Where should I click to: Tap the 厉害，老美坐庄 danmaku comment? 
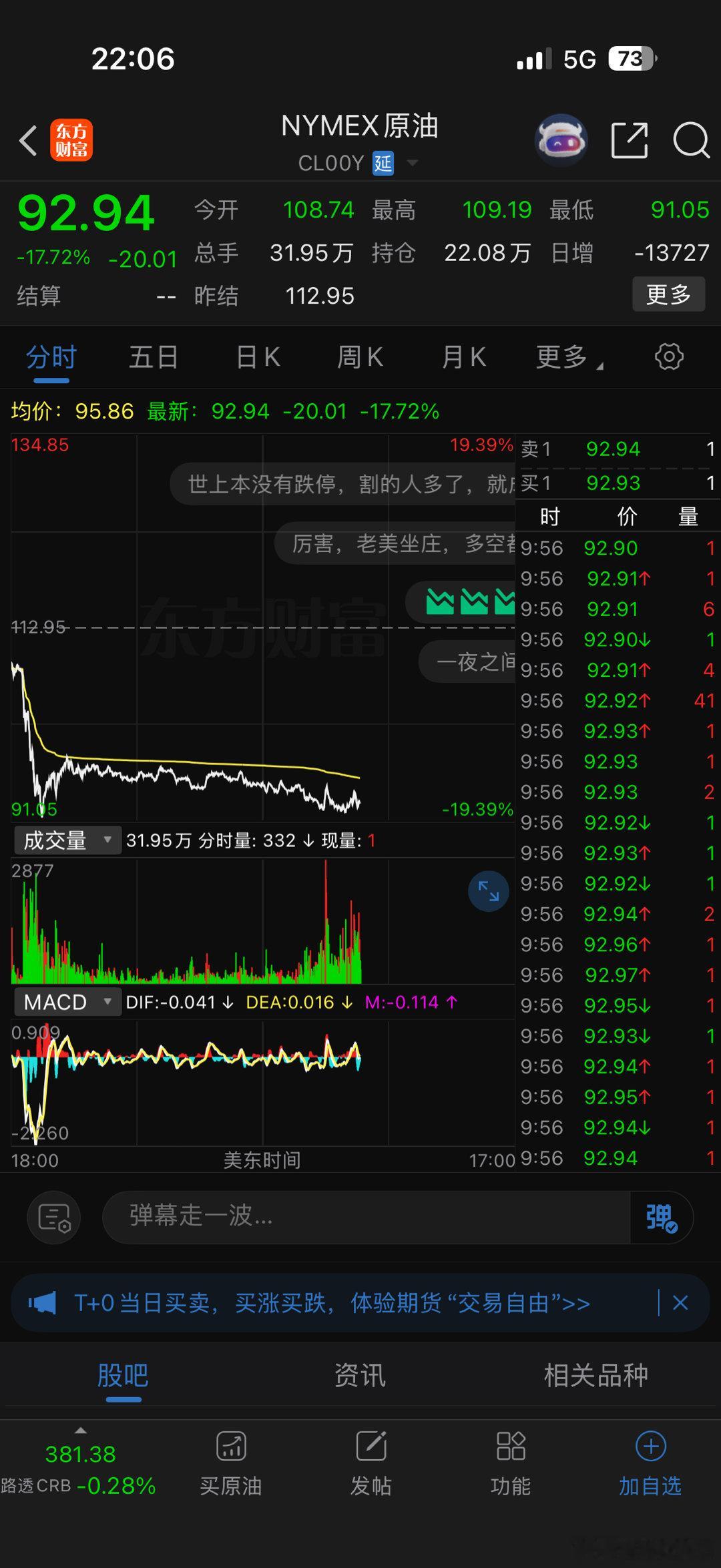[395, 544]
